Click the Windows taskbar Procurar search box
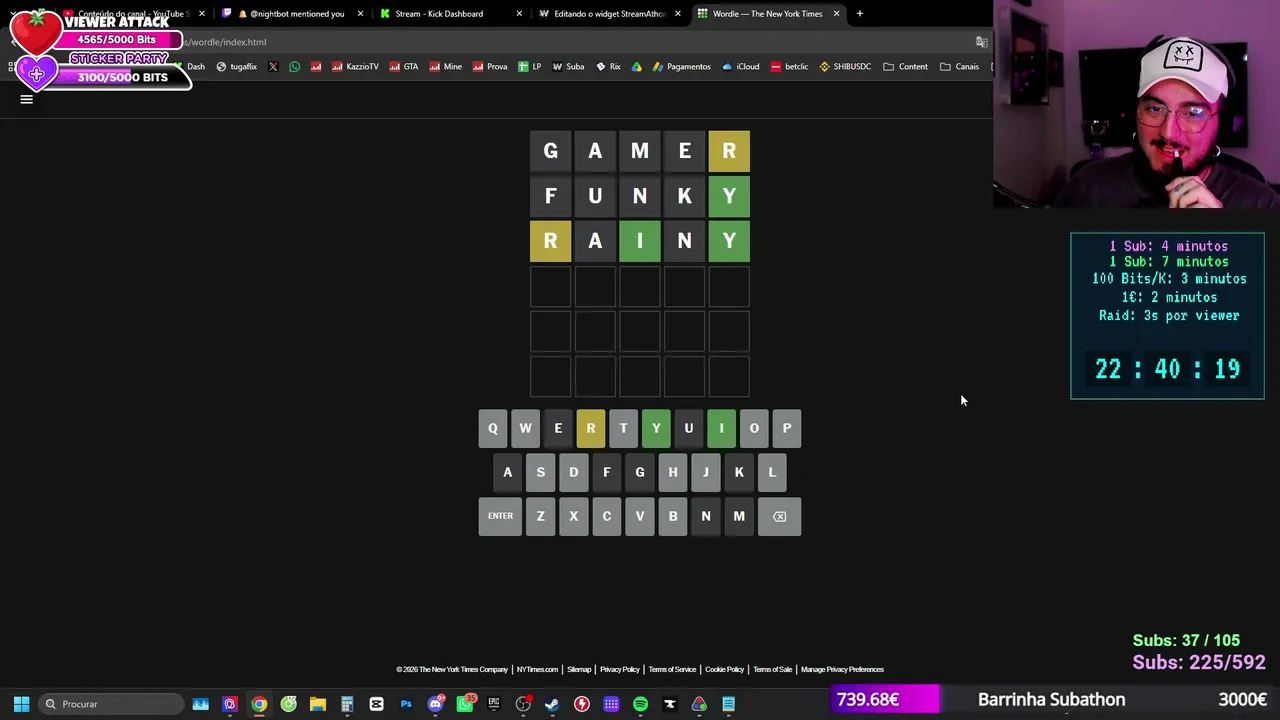This screenshot has width=1280, height=720. tap(111, 704)
